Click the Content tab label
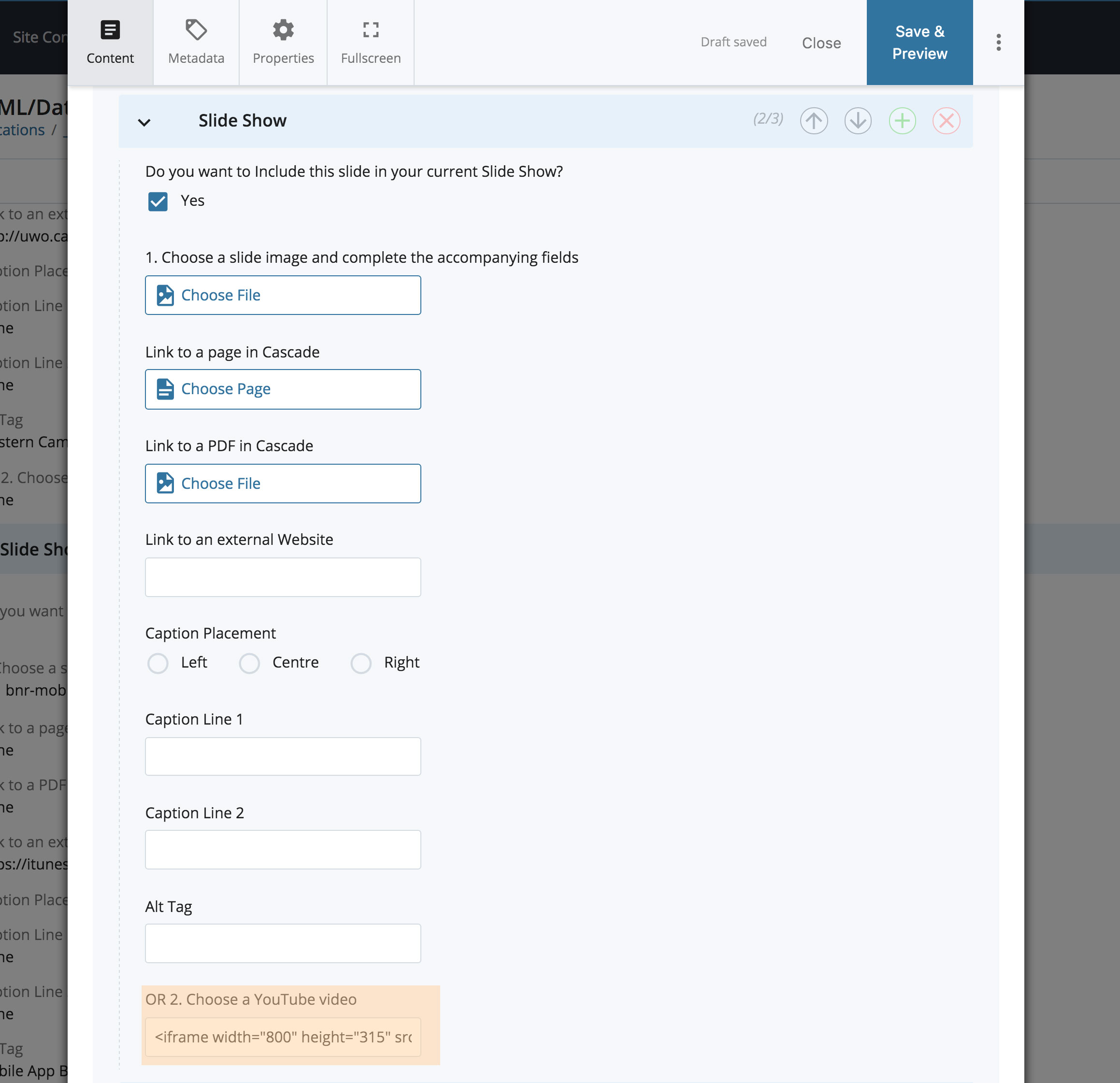 (110, 57)
